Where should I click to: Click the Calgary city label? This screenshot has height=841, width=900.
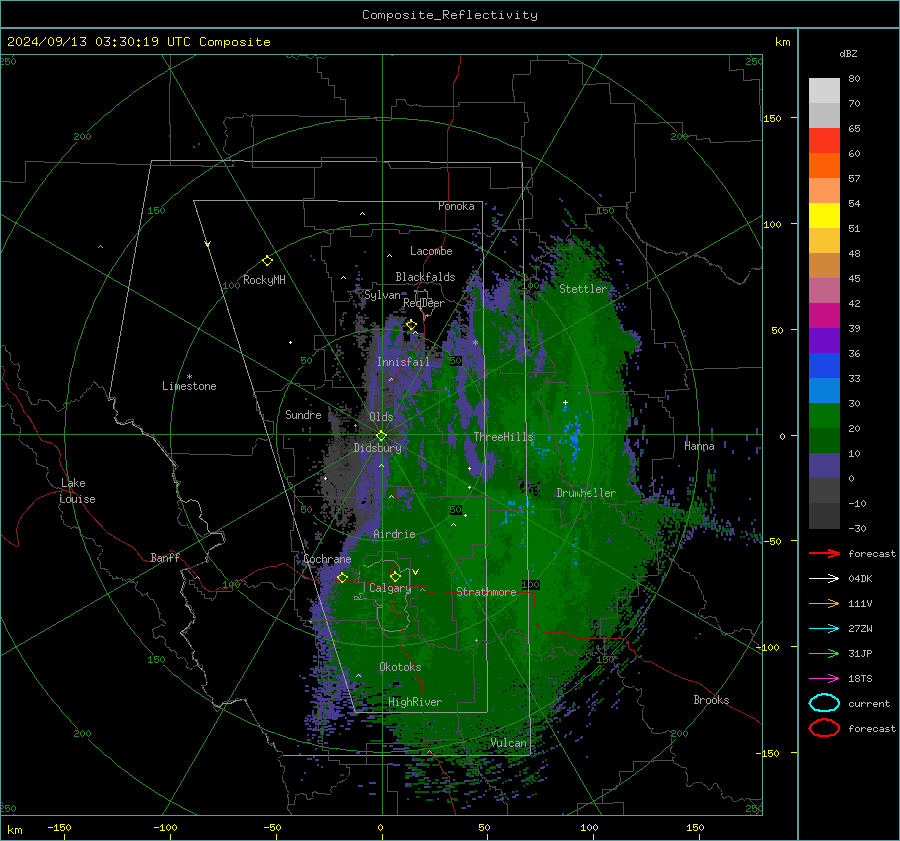390,588
